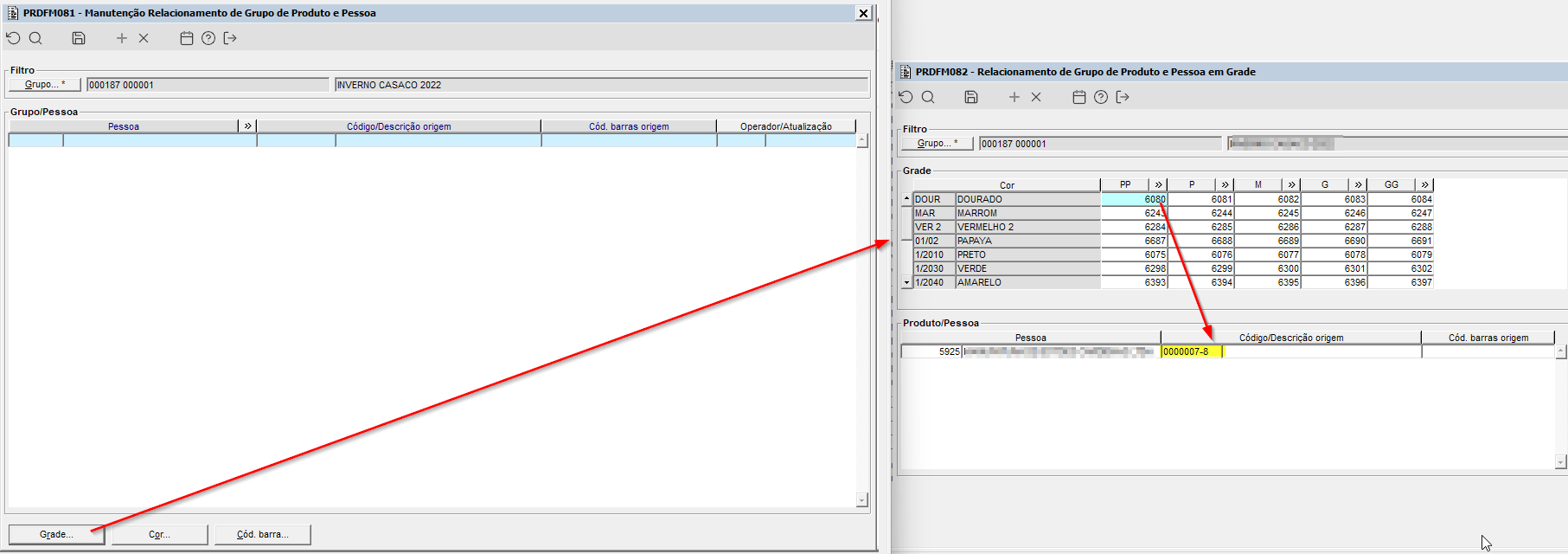The height and width of the screenshot is (554, 1568).
Task: Click the cell with value 6287
Action: (x=1334, y=227)
